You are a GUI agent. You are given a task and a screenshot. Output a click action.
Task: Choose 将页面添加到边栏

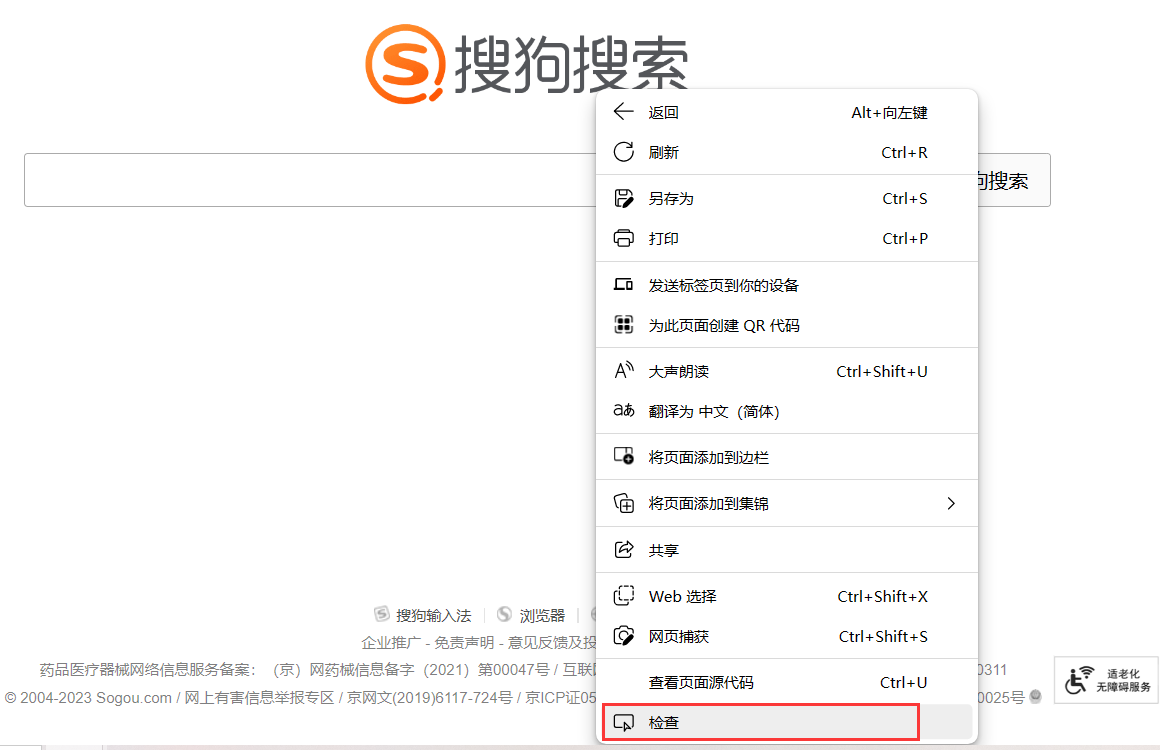tap(786, 456)
